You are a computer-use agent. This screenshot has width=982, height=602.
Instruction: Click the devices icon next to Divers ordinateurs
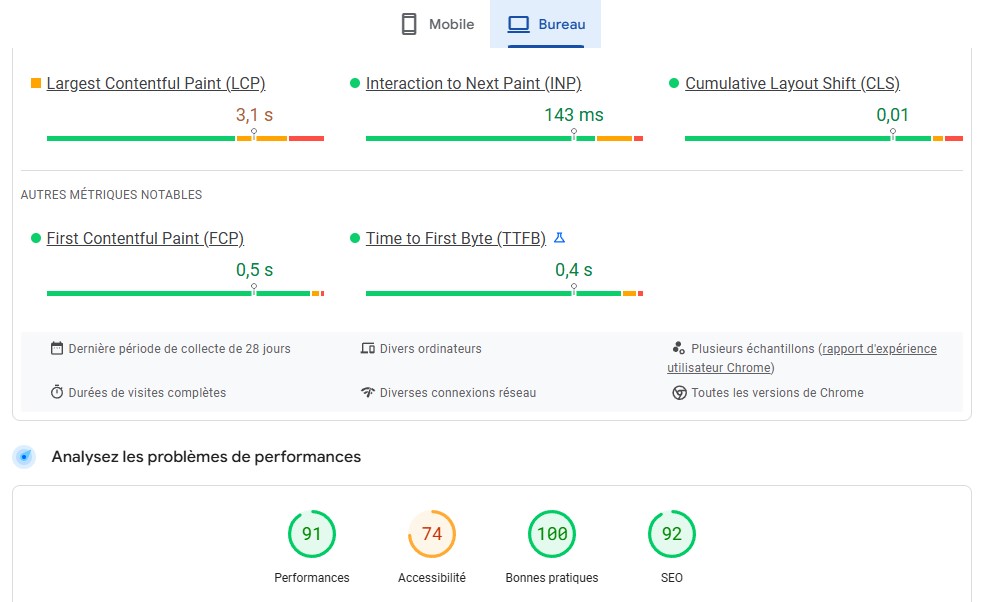pos(368,348)
